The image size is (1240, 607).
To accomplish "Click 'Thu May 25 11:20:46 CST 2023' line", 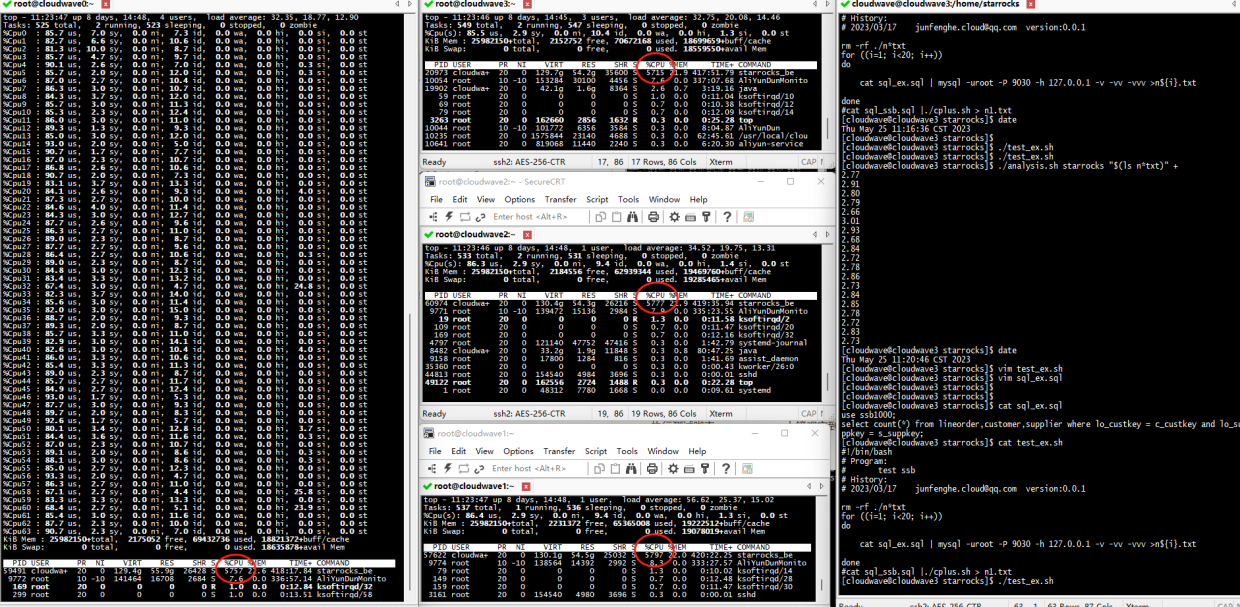I will tap(905, 361).
